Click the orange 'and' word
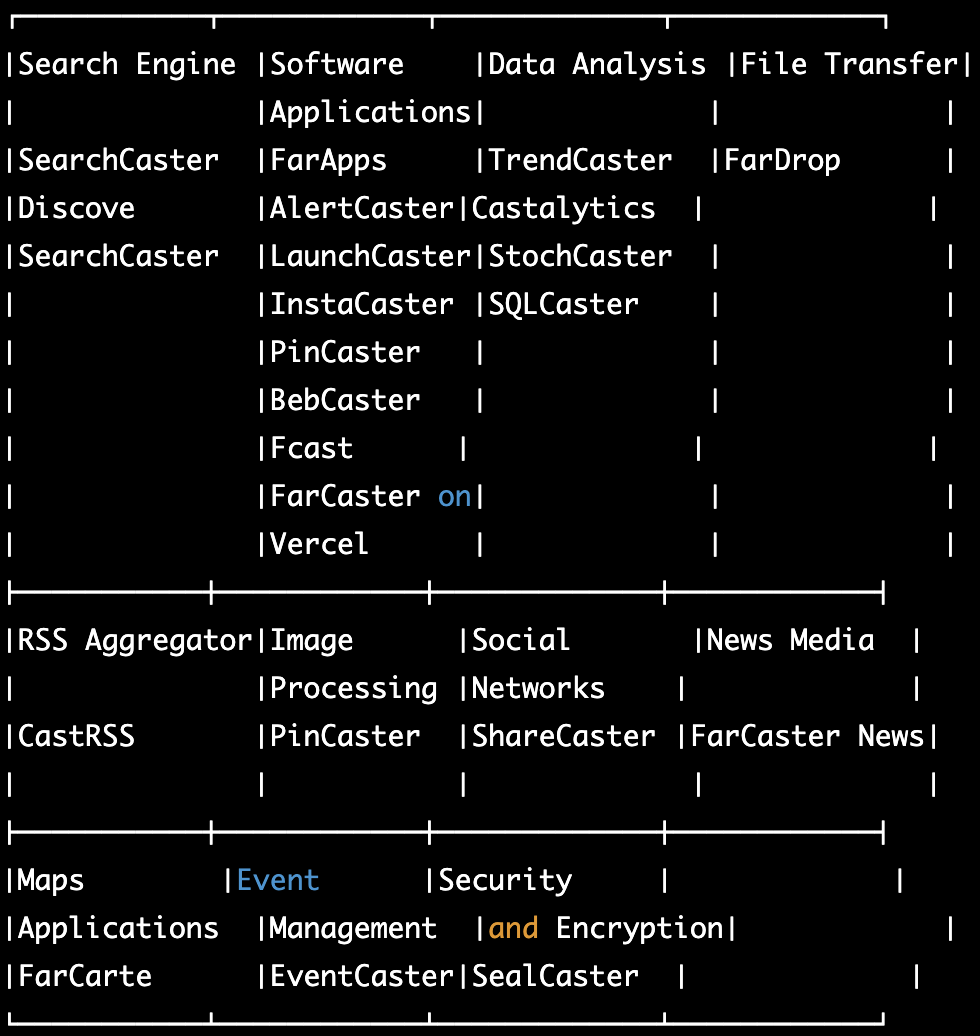 pyautogui.click(x=513, y=928)
